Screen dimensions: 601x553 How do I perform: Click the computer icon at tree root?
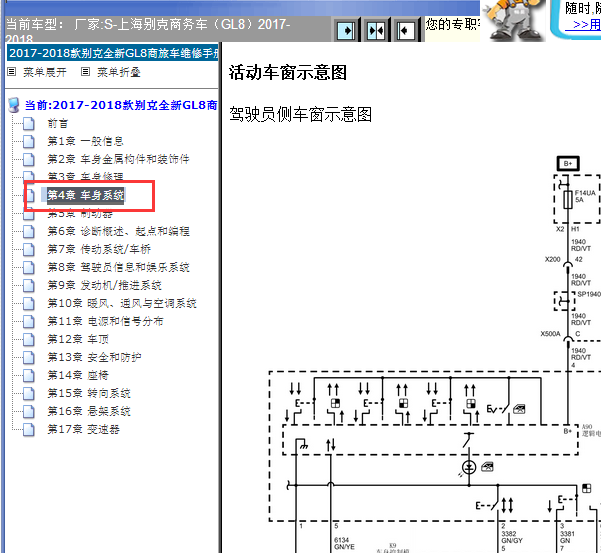coord(14,105)
